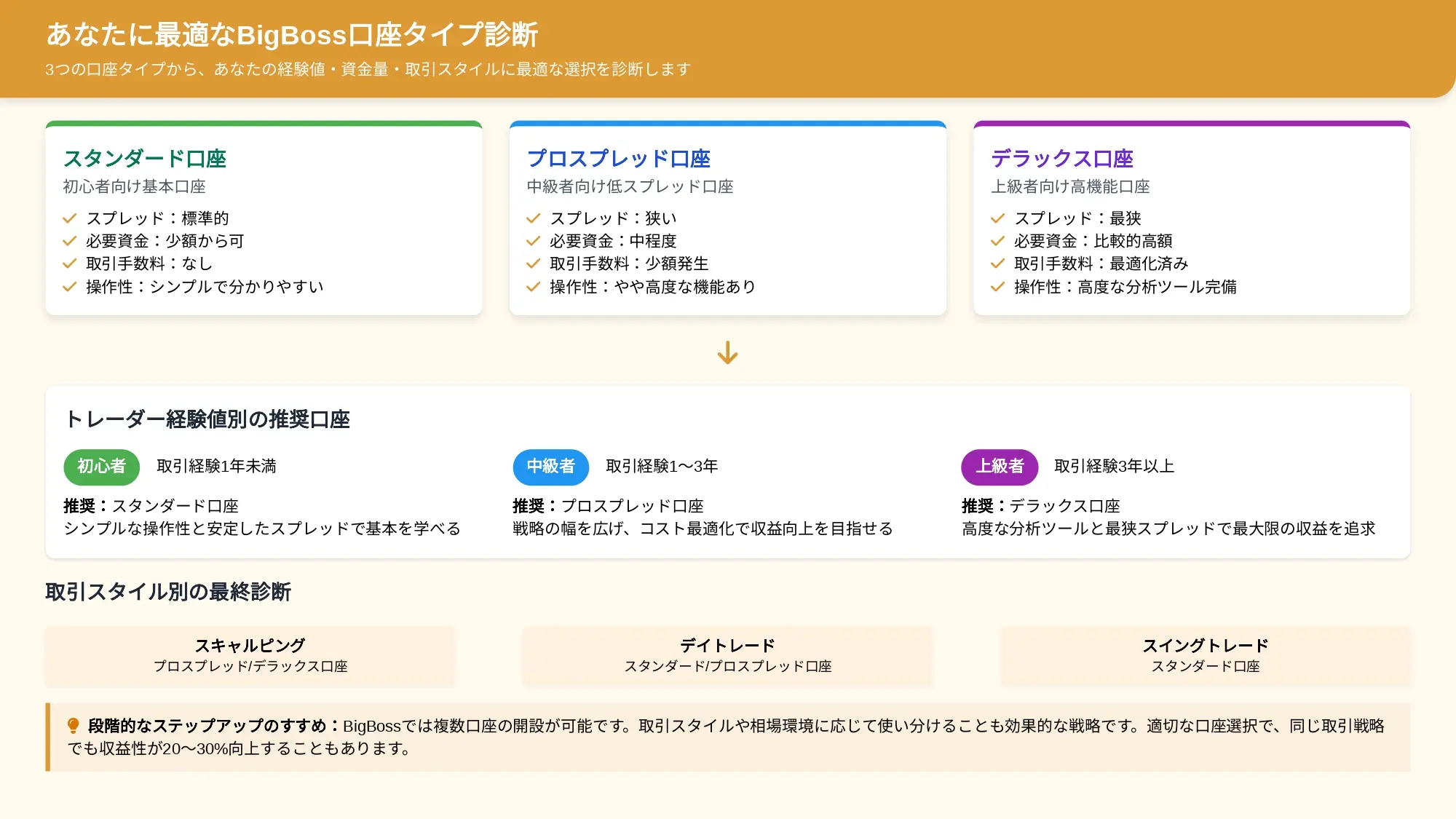Viewport: 1456px width, 819px height.
Task: Click the lightbulb icon in the tip box
Action: point(73,726)
